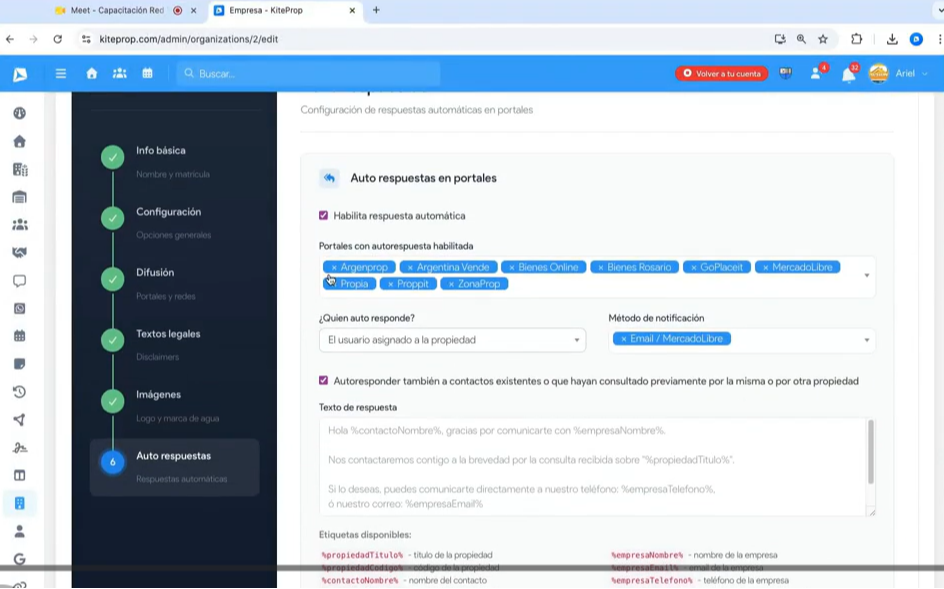Open the sticky note icon in sidebar
Viewport: 944px width, 589px height.
pos(19,364)
